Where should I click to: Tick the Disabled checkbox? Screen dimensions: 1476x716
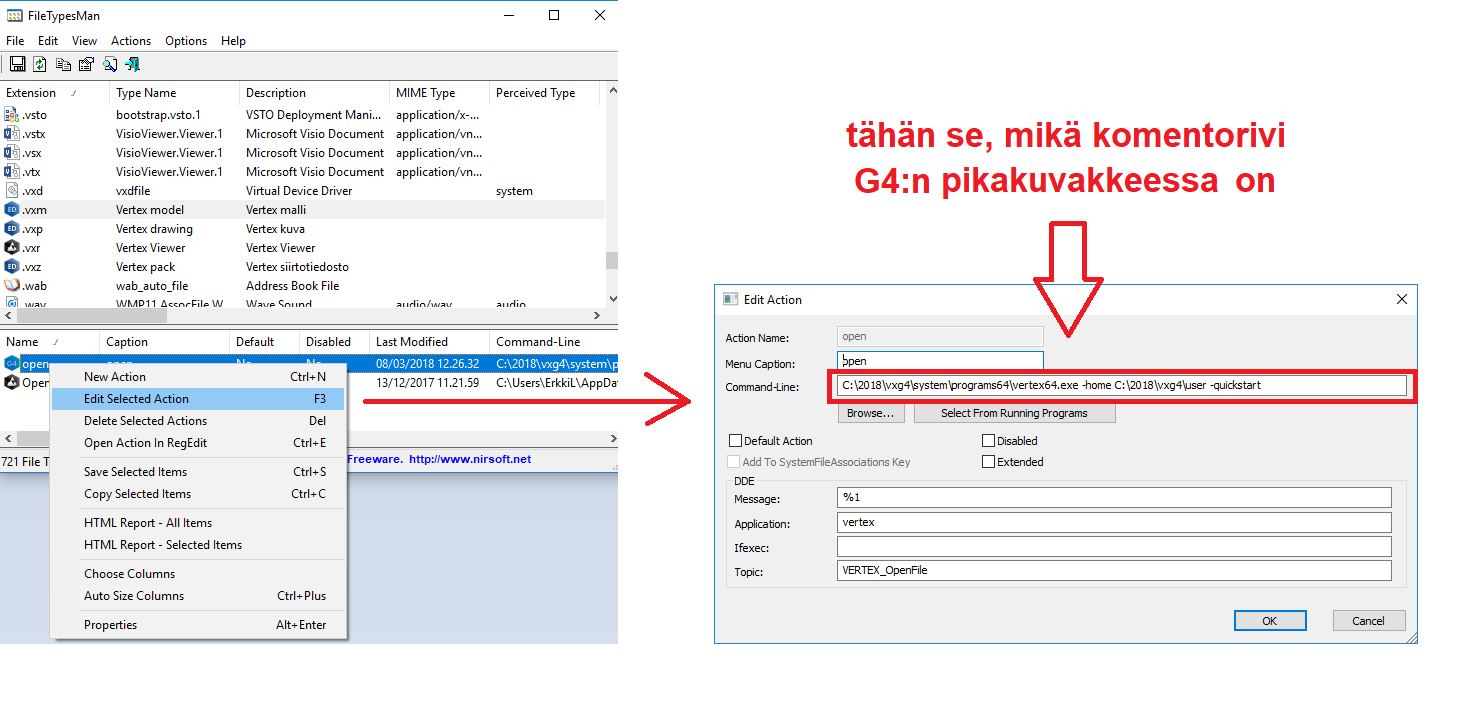[989, 441]
